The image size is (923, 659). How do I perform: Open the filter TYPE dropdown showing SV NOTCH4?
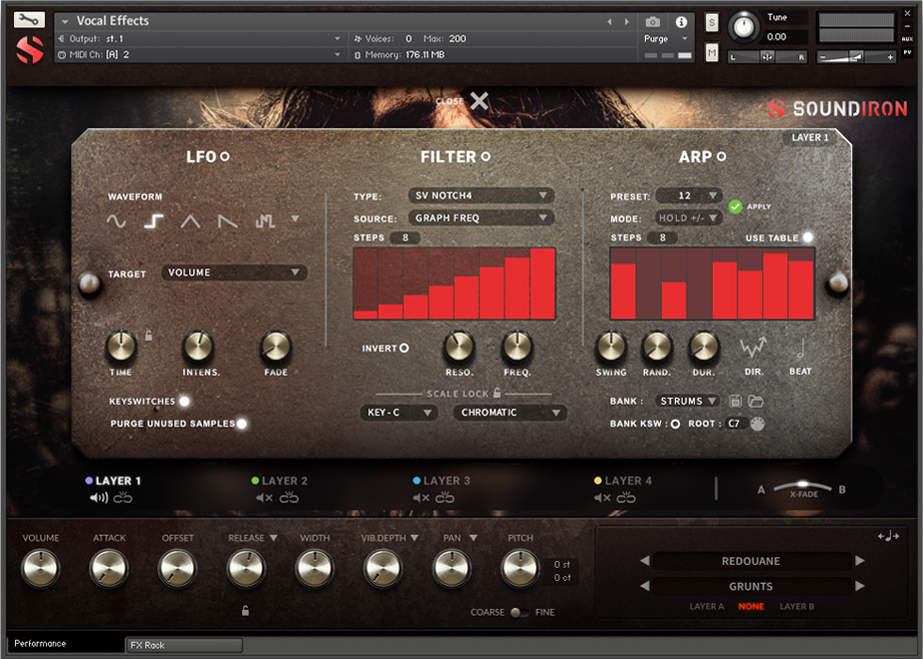(480, 196)
